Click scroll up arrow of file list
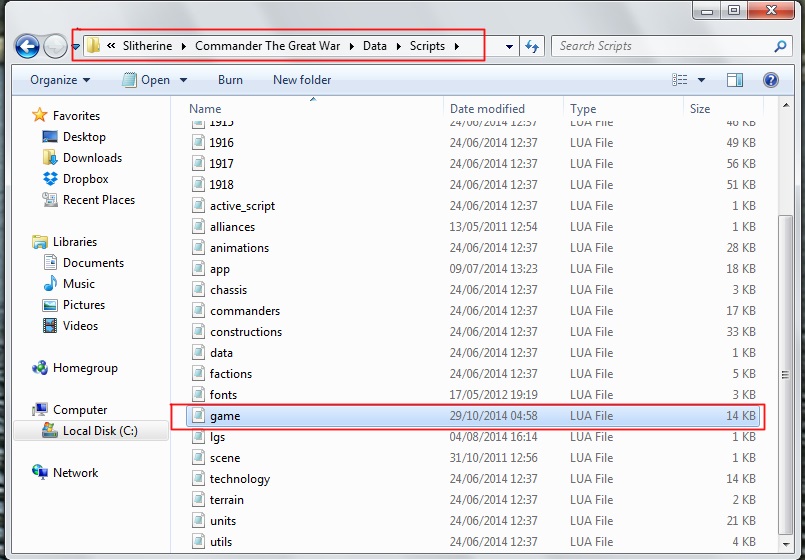 pos(785,106)
